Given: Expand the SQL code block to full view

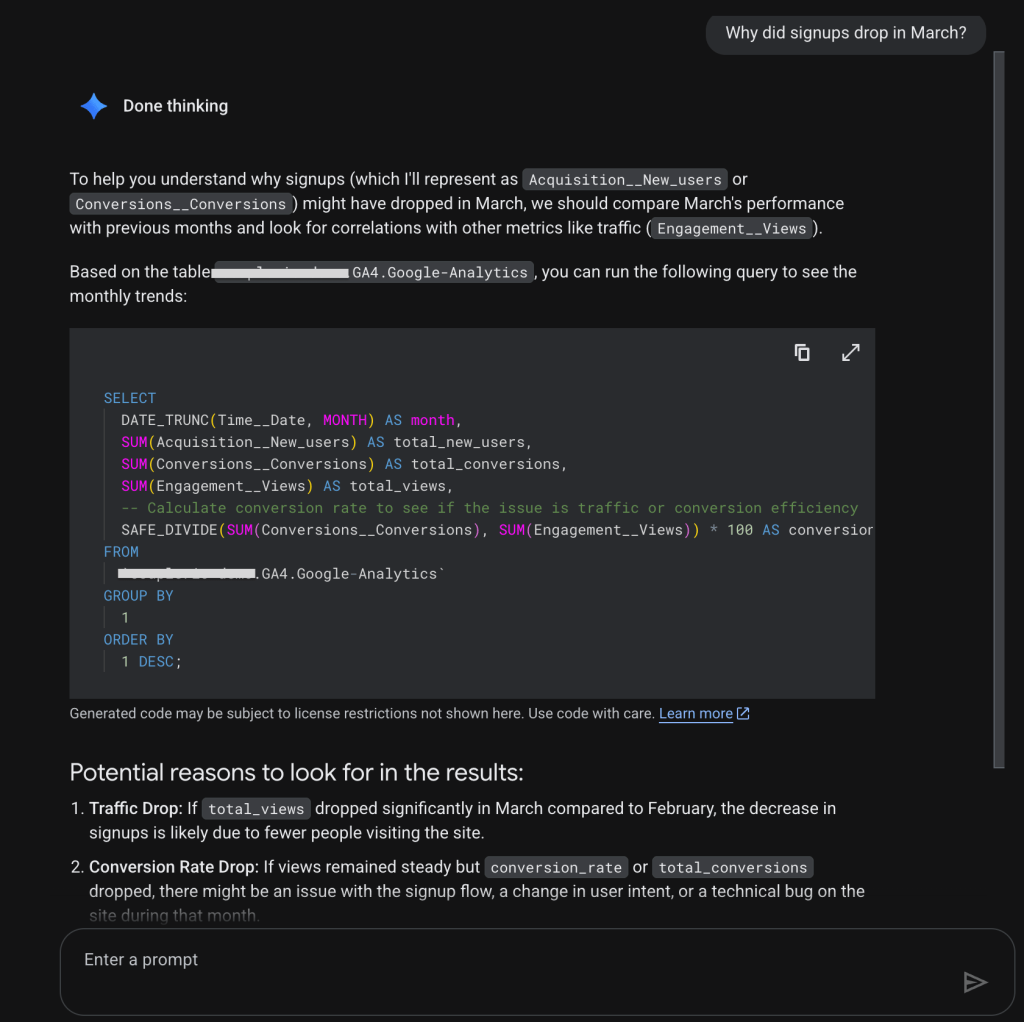Looking at the screenshot, I should coord(850,353).
